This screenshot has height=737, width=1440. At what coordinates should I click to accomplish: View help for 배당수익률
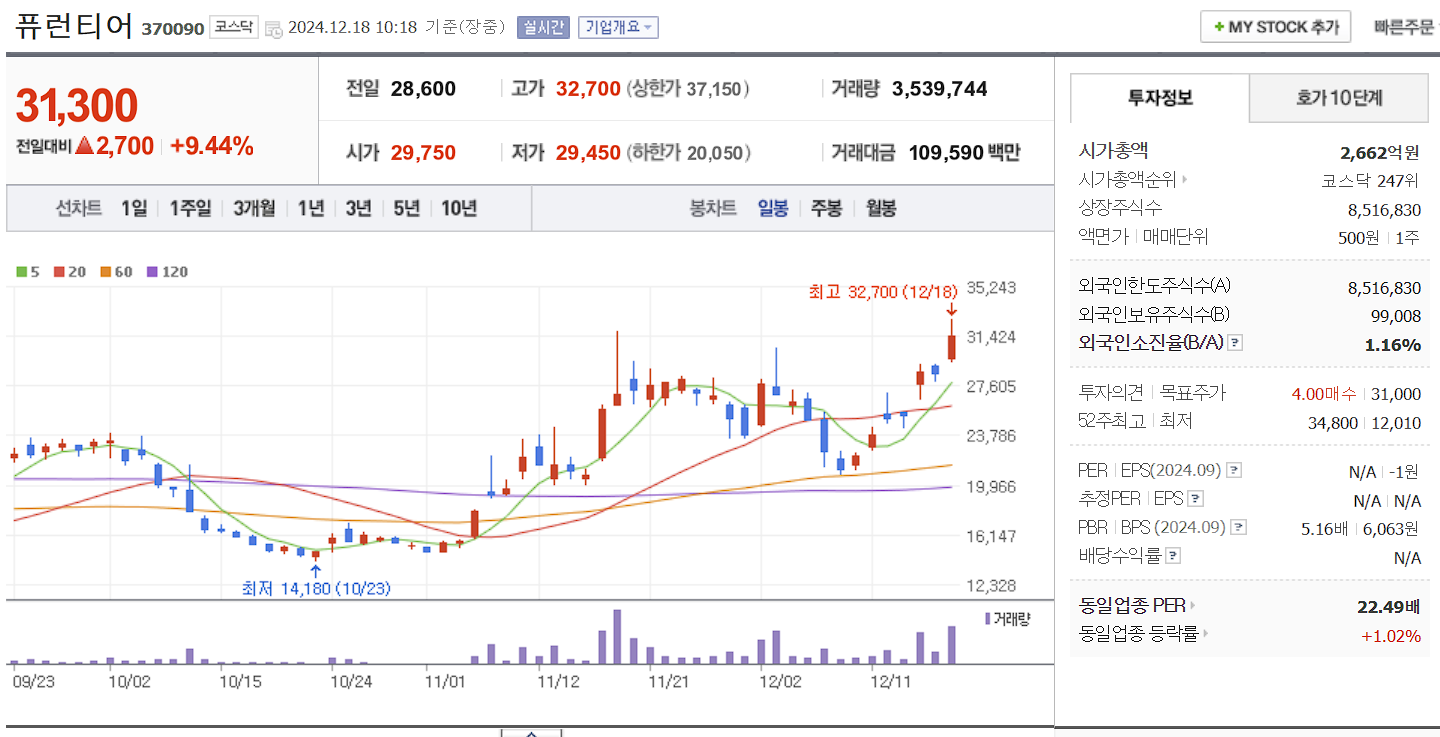click(x=1172, y=555)
